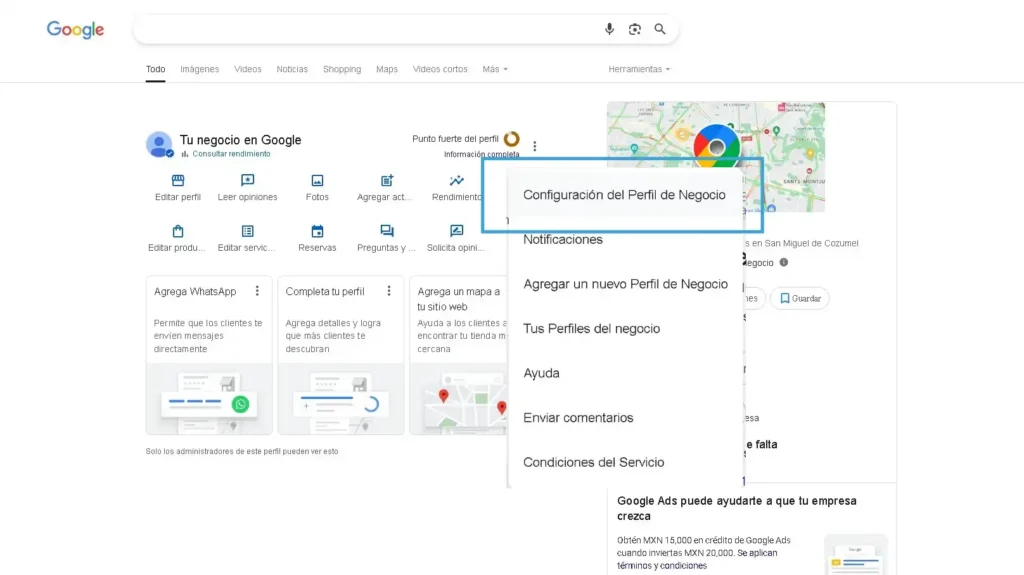
Task: Click Solicita opini... review request icon
Action: 456,231
